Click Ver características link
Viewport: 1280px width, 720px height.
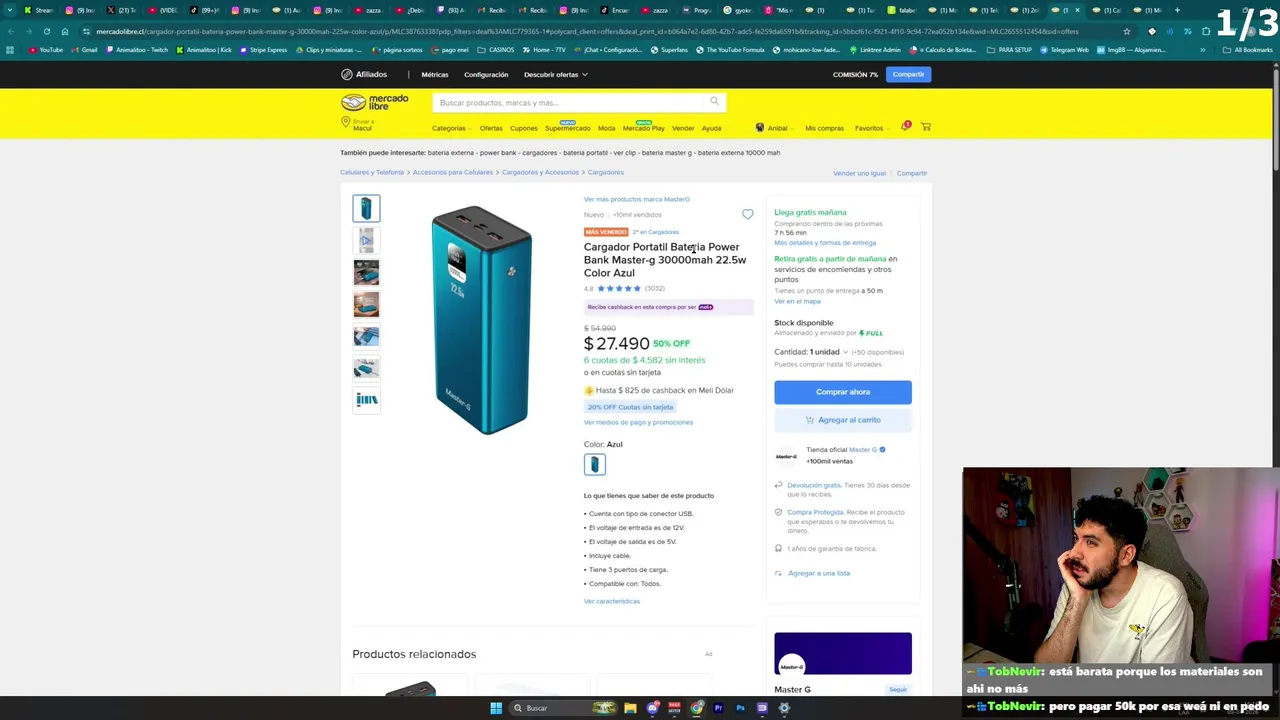tap(612, 601)
